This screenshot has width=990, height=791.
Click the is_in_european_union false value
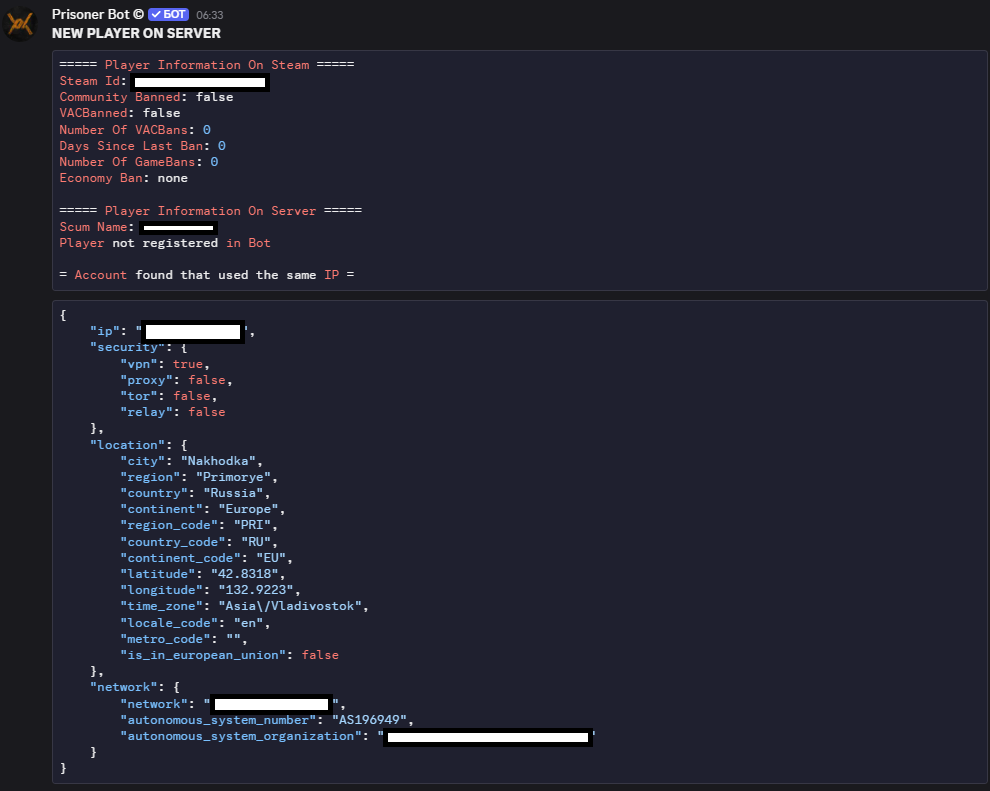pos(320,655)
